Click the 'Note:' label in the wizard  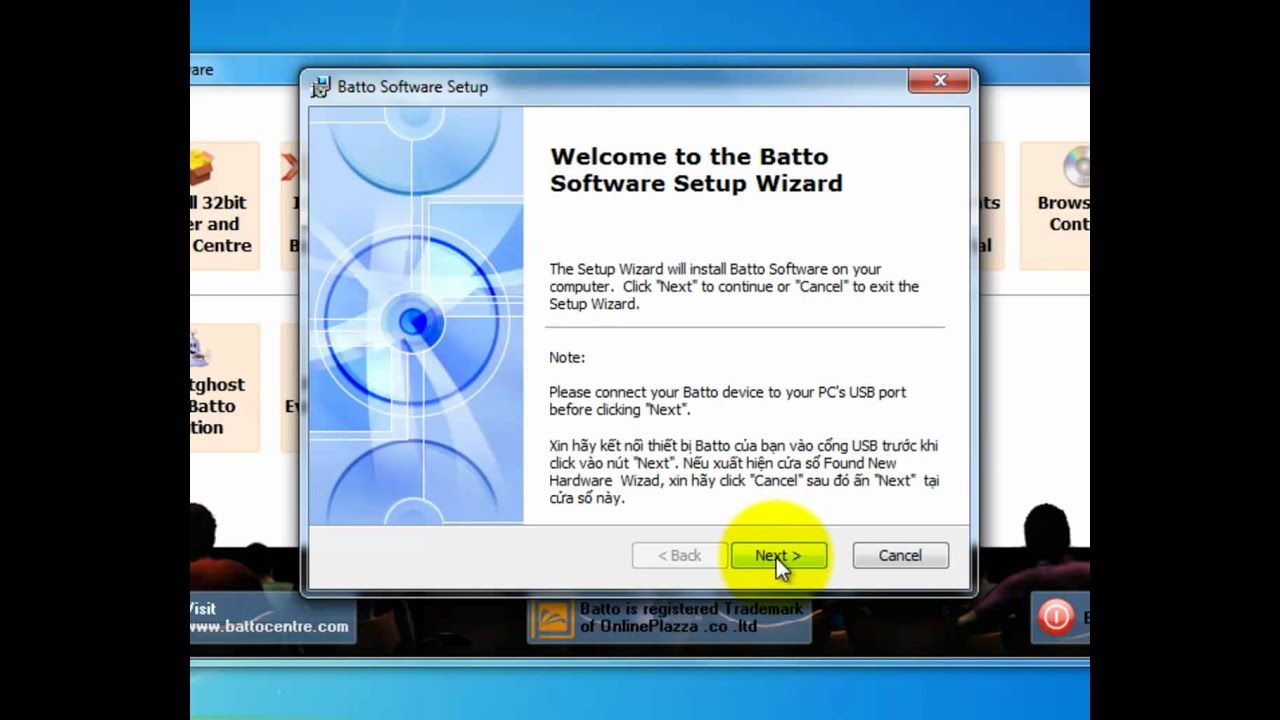click(x=567, y=357)
